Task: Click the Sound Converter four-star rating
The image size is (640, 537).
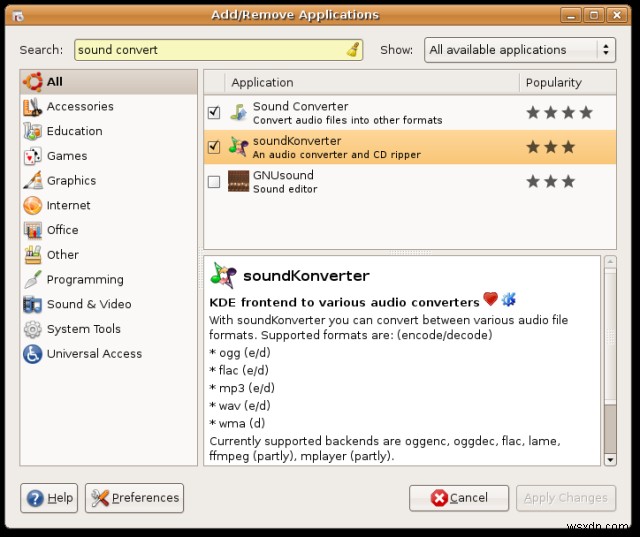Action: pos(559,112)
